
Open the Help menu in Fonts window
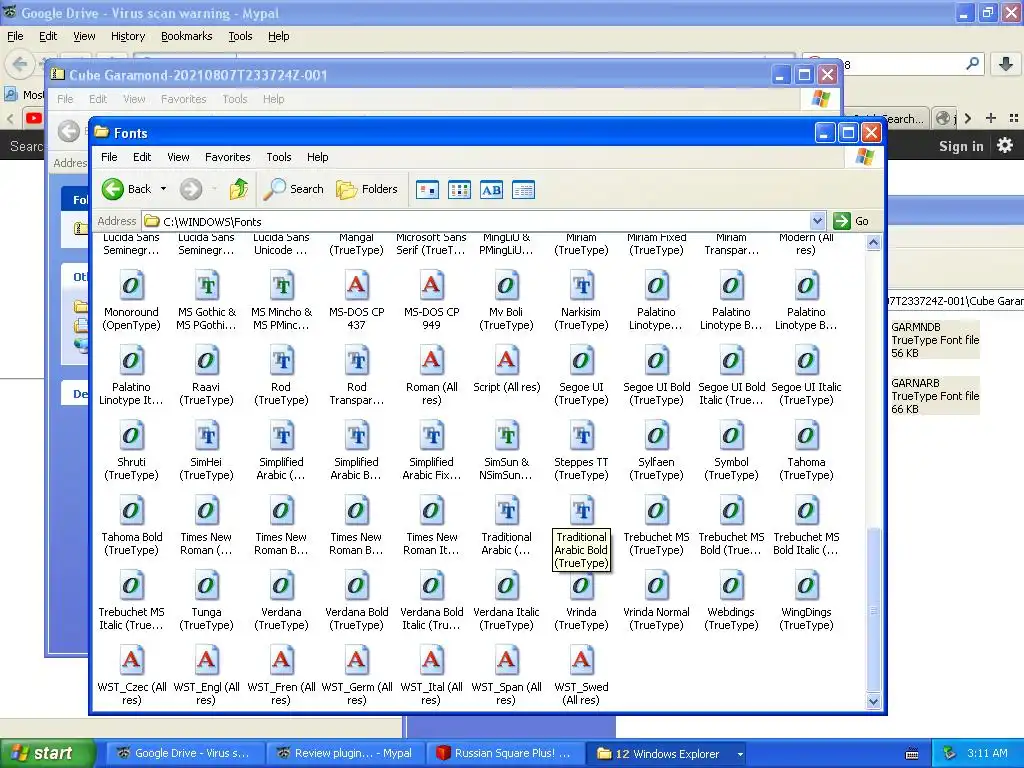coord(317,157)
